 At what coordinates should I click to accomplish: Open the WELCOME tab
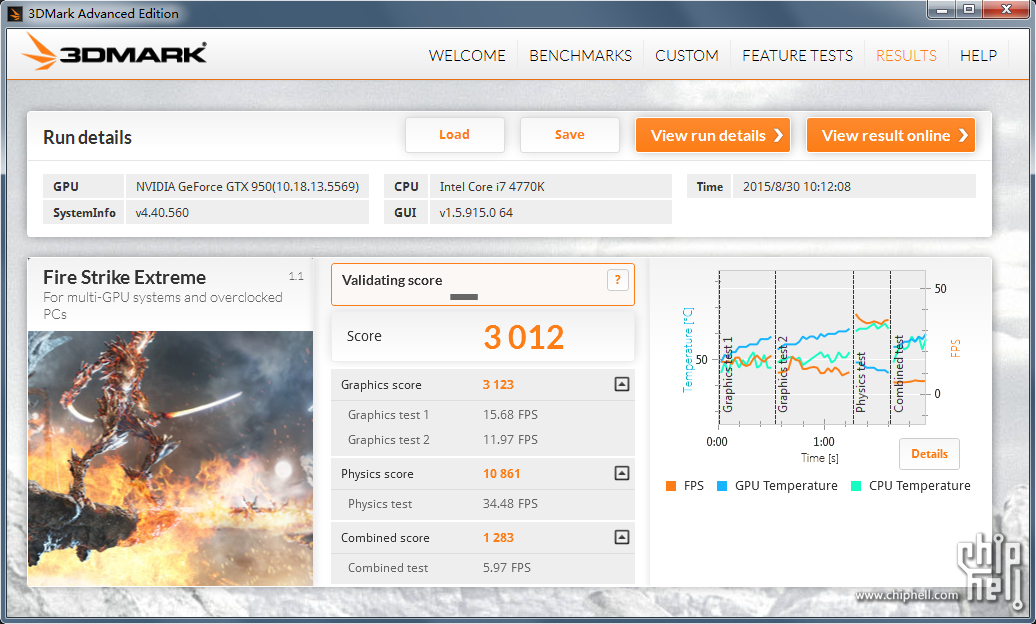coord(467,56)
